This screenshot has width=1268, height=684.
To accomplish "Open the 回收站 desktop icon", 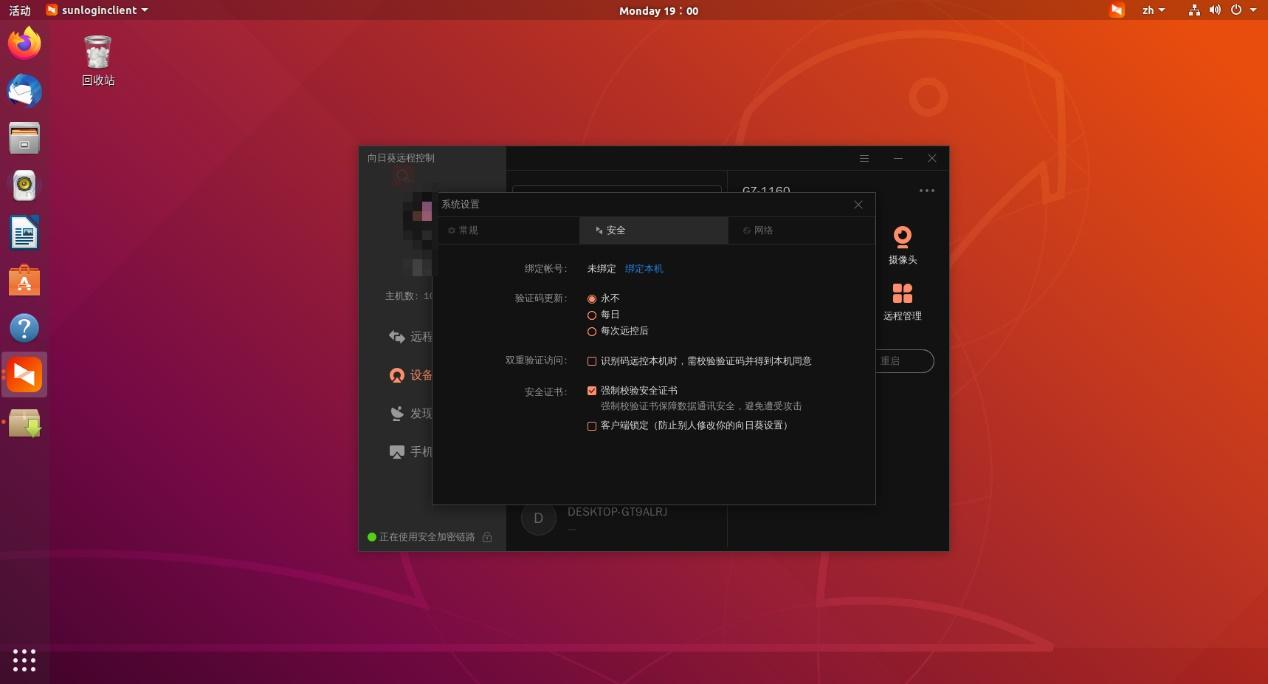I will (x=98, y=60).
